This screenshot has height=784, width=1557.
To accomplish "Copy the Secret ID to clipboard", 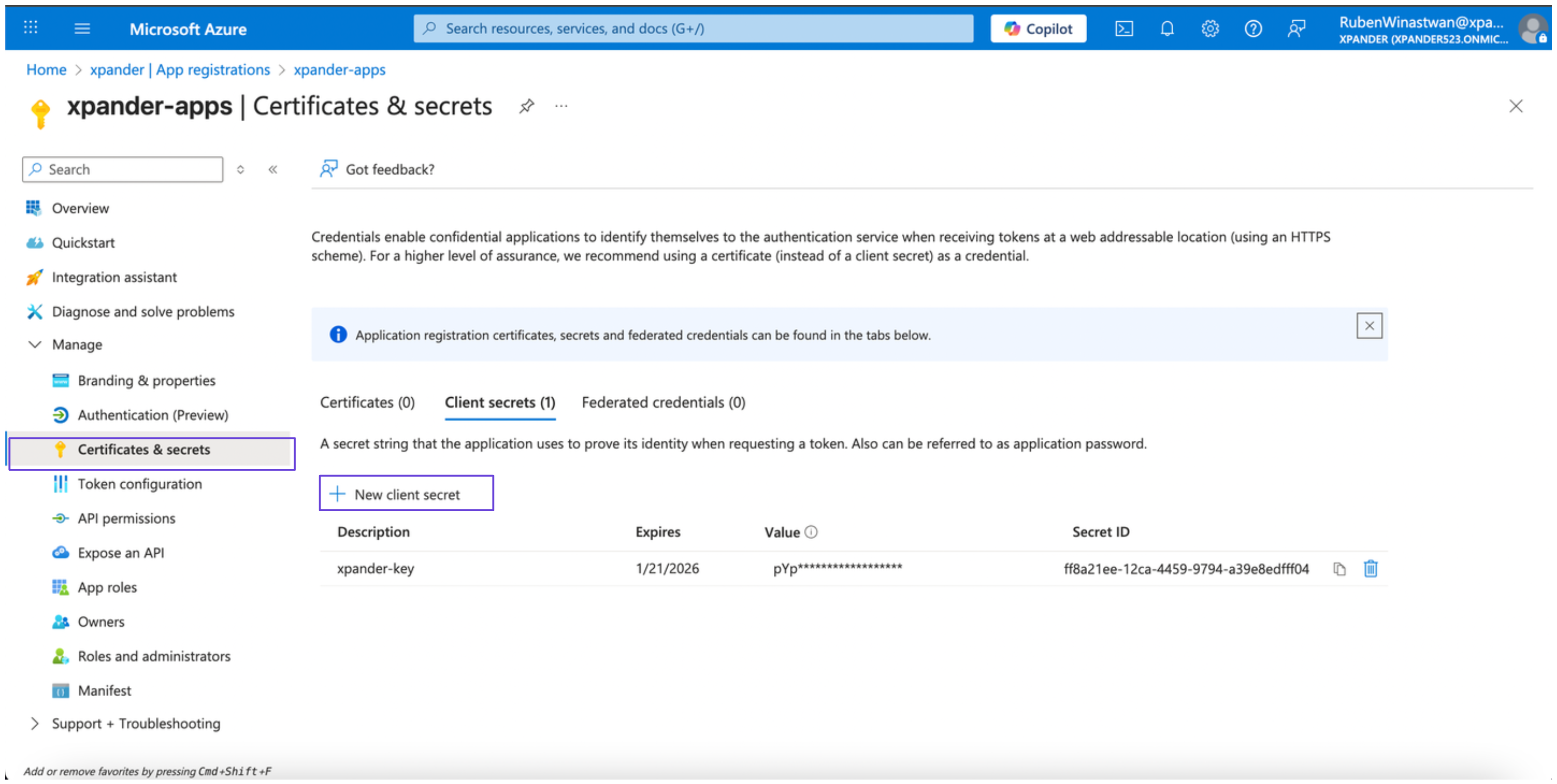I will coord(1339,569).
